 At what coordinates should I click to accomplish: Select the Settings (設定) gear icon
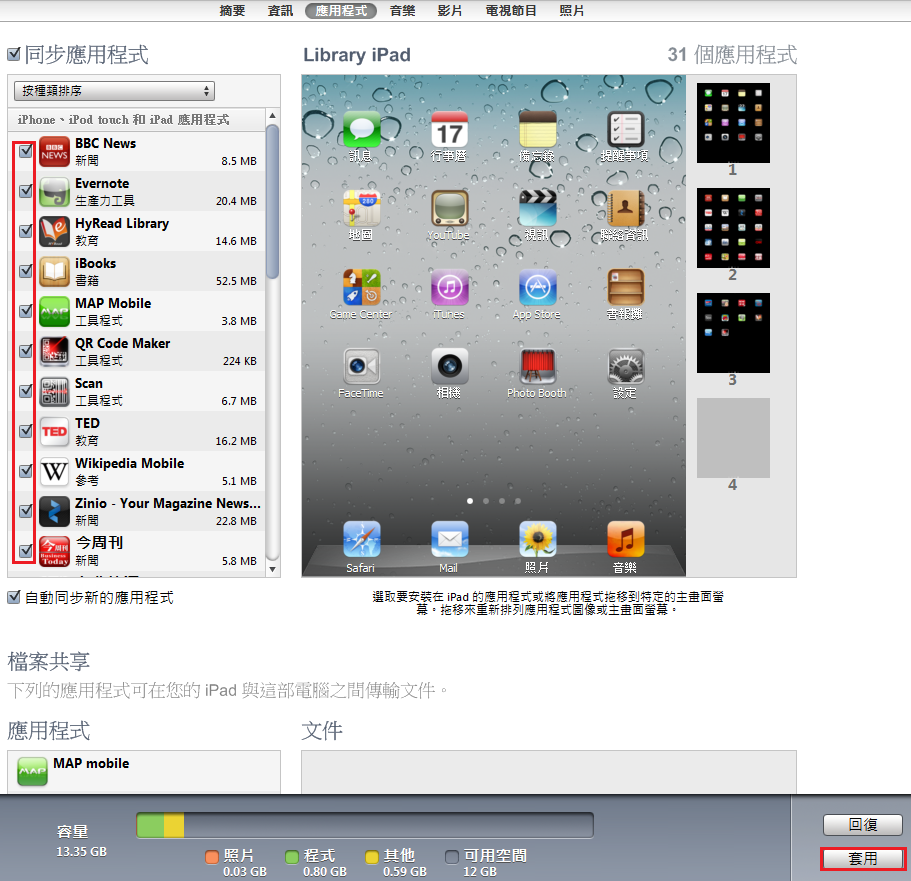pyautogui.click(x=625, y=366)
